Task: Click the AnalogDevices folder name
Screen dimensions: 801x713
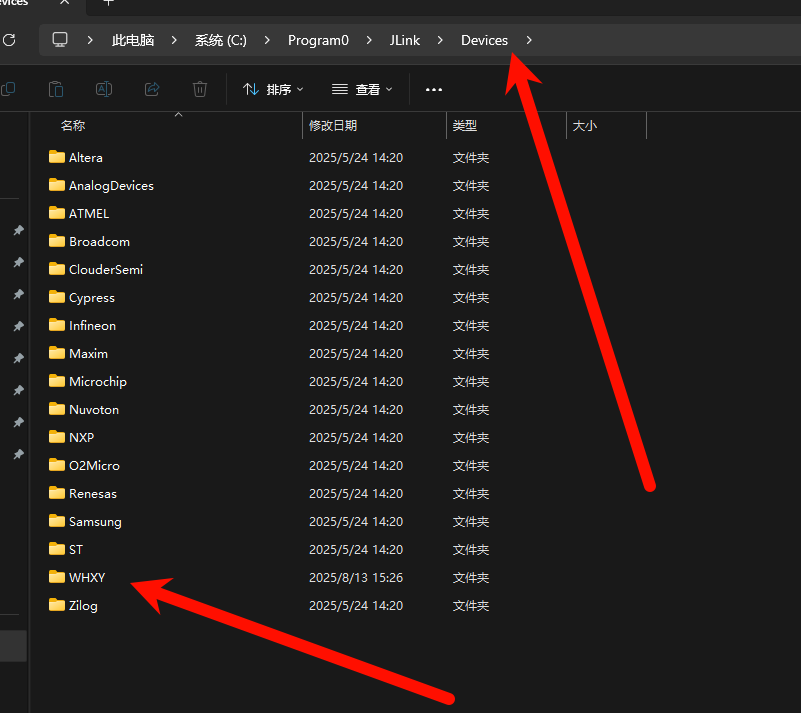Action: point(111,186)
